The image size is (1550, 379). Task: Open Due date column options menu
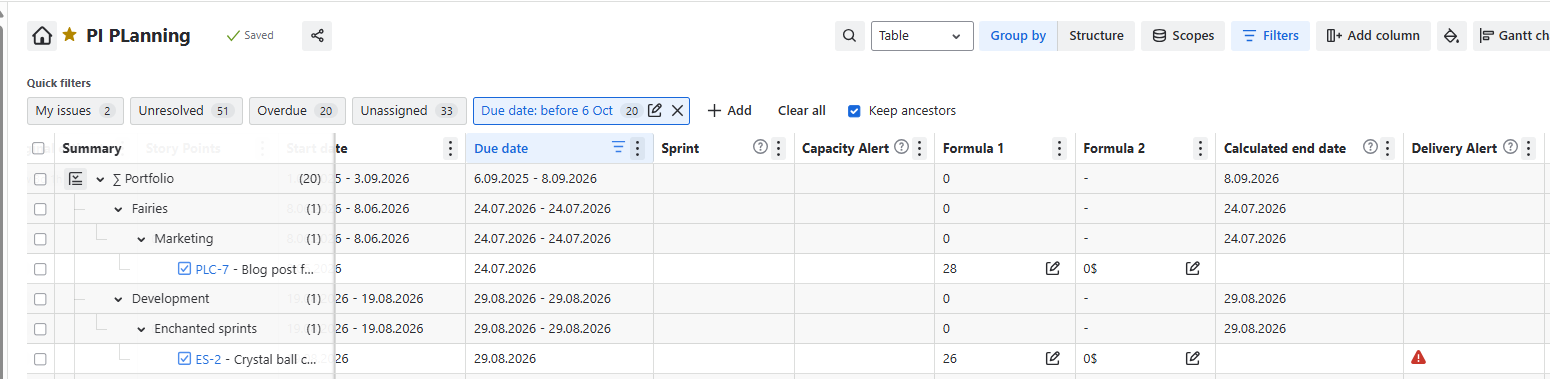pyautogui.click(x=638, y=148)
